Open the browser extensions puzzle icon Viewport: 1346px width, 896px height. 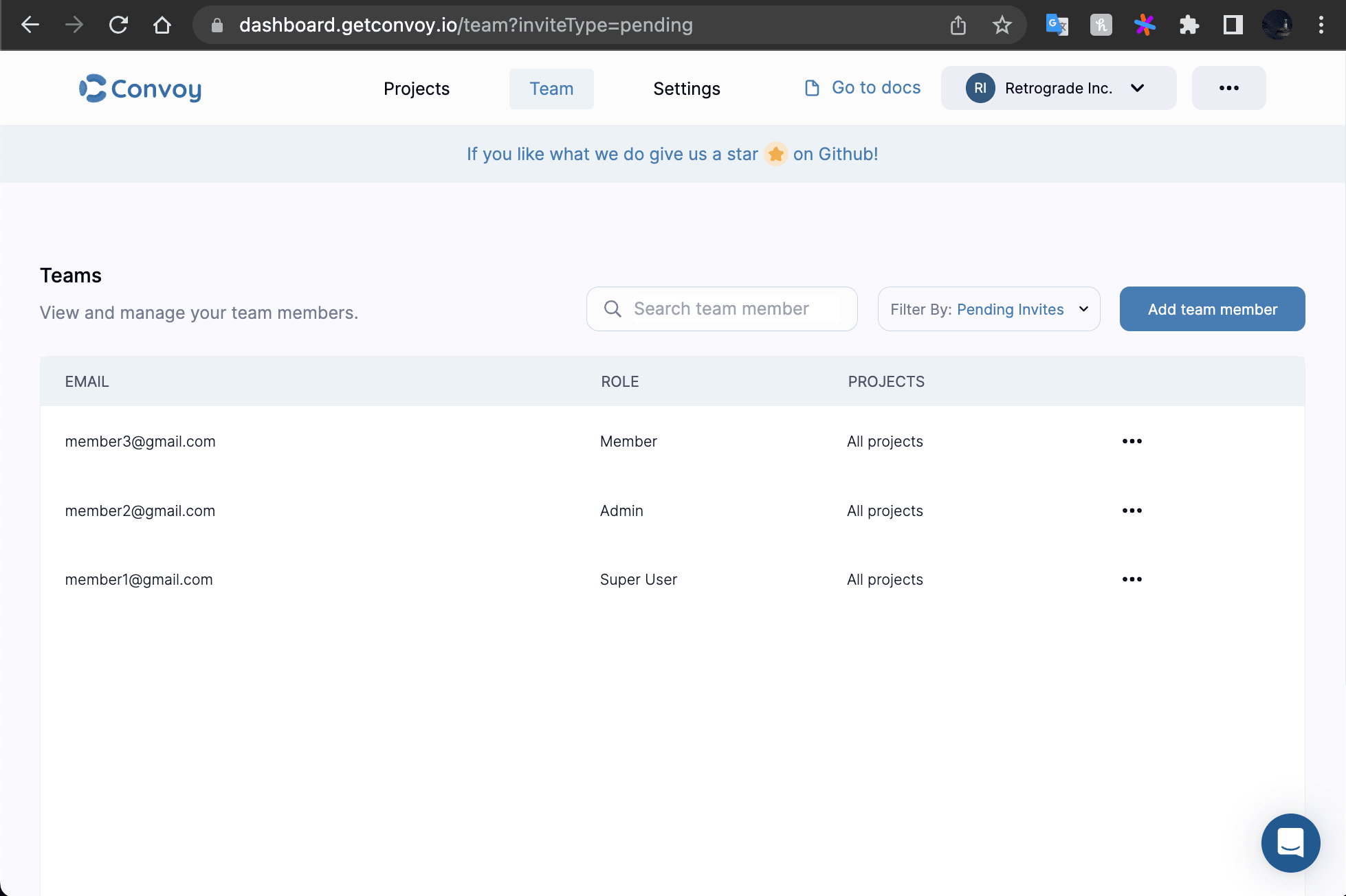[1189, 25]
